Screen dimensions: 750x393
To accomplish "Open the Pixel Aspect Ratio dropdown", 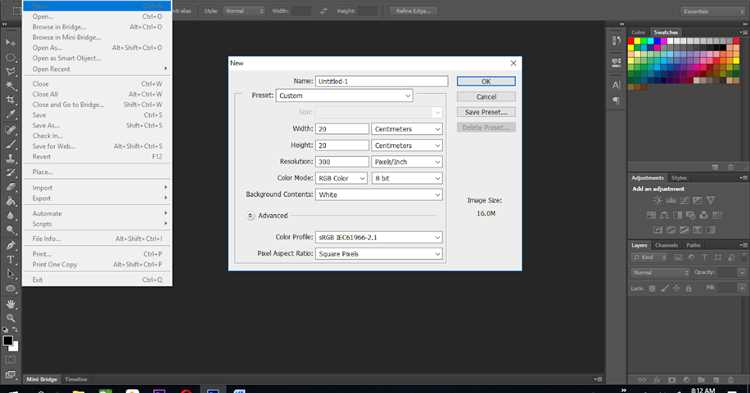I will [378, 254].
